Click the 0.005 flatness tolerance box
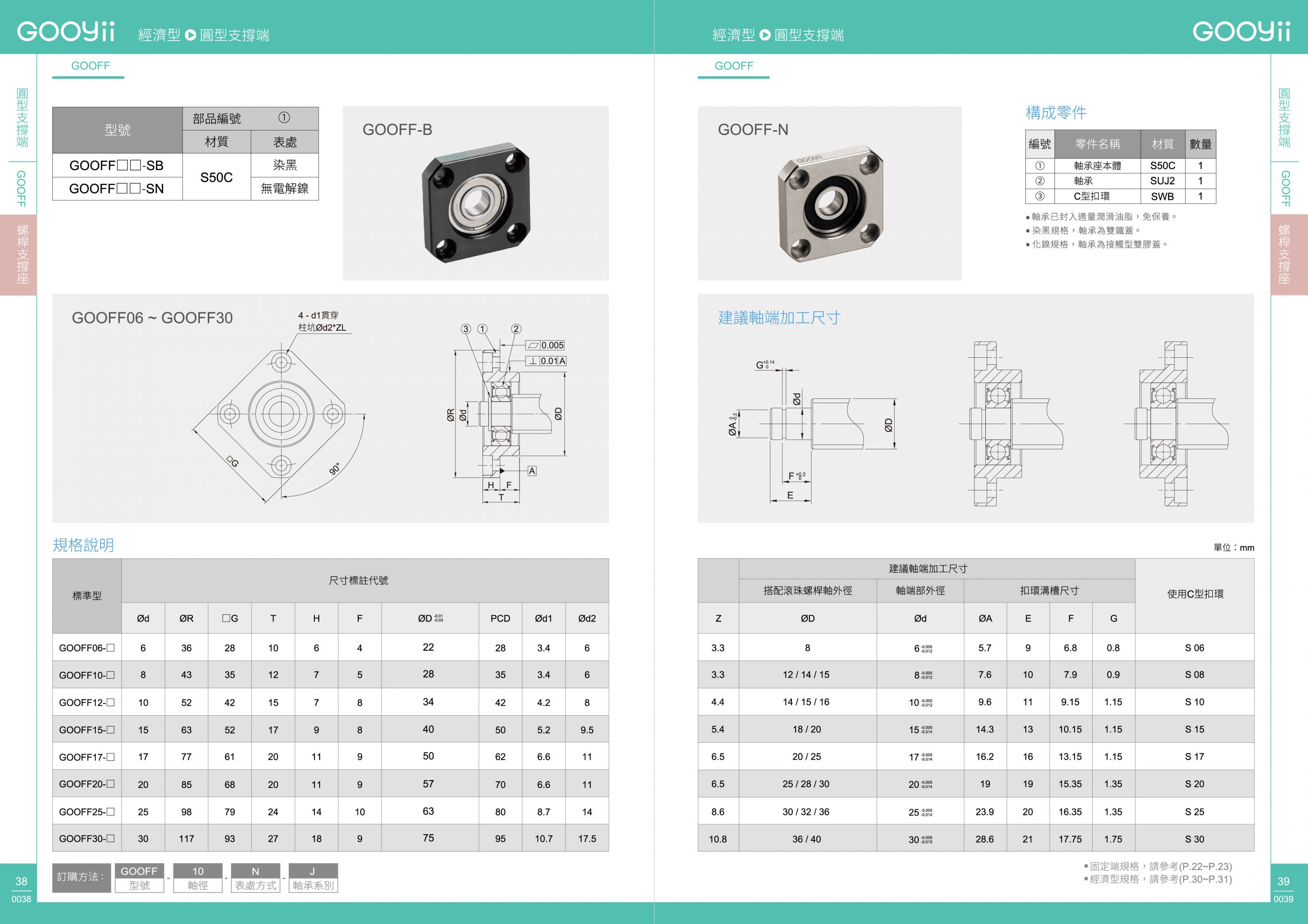Viewport: 1308px width, 924px height. coord(545,345)
